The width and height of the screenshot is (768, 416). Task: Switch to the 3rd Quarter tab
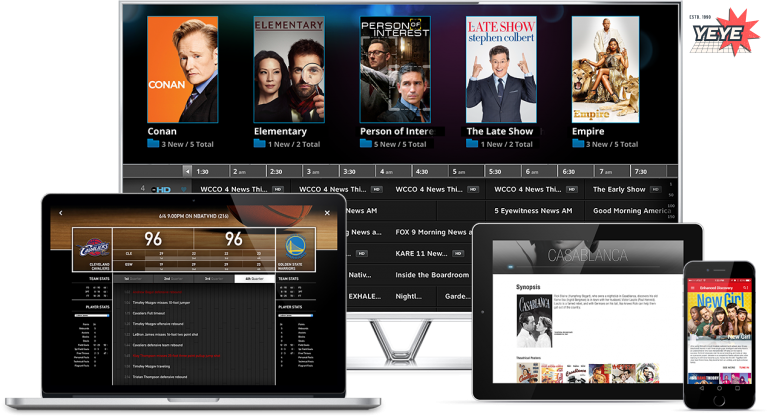point(214,278)
